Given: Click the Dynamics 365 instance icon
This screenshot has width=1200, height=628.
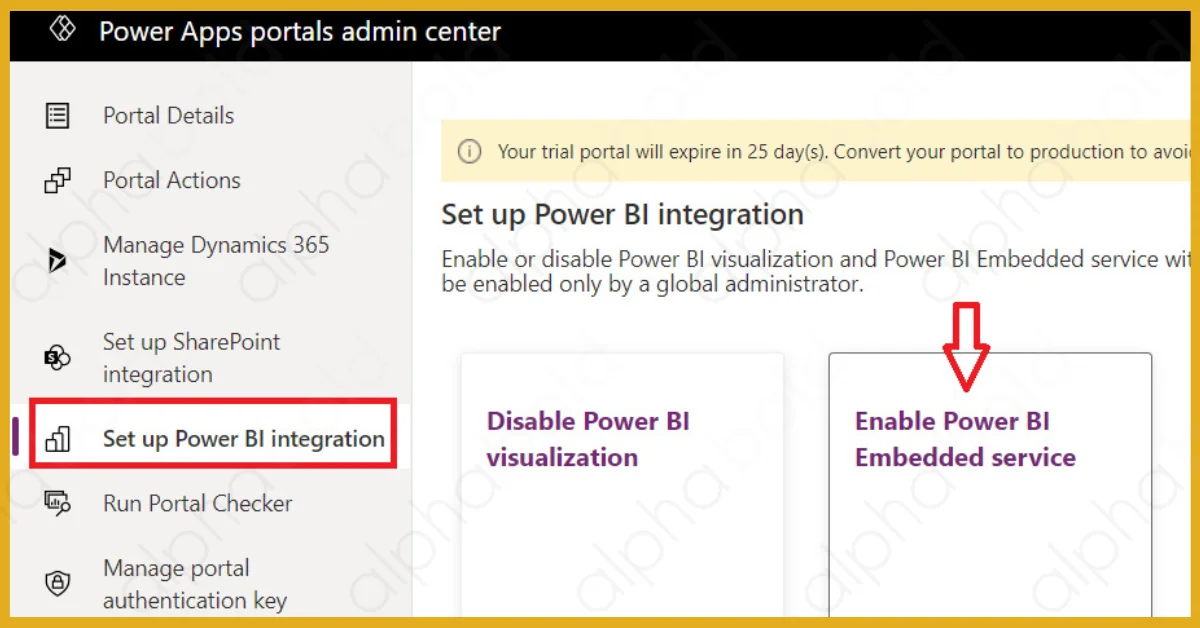Looking at the screenshot, I should (x=57, y=262).
